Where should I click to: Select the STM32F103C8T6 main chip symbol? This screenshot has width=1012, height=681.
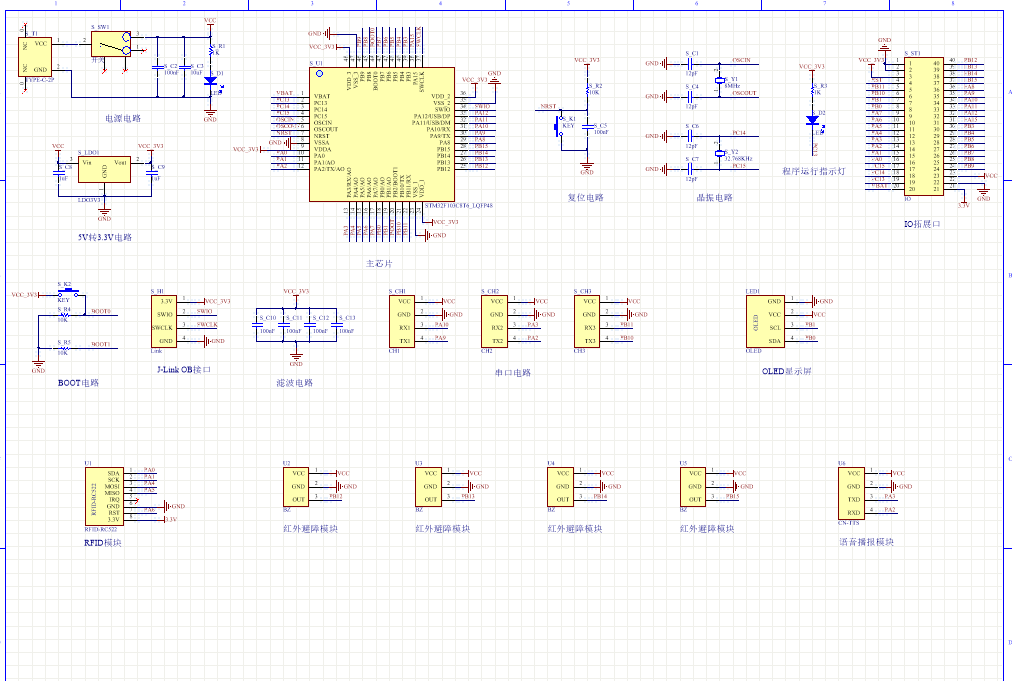(x=381, y=134)
